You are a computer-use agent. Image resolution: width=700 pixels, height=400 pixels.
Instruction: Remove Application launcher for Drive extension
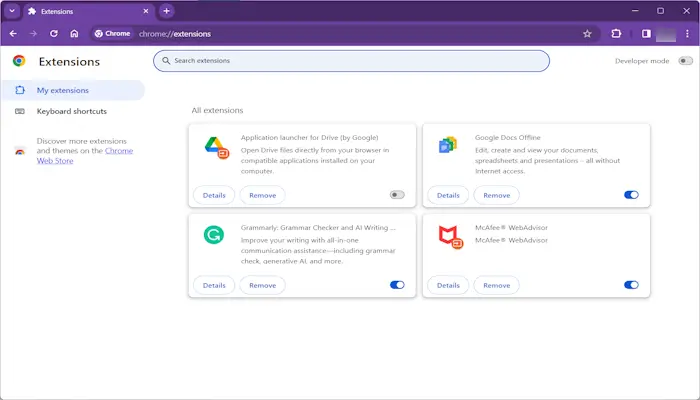tap(262, 195)
